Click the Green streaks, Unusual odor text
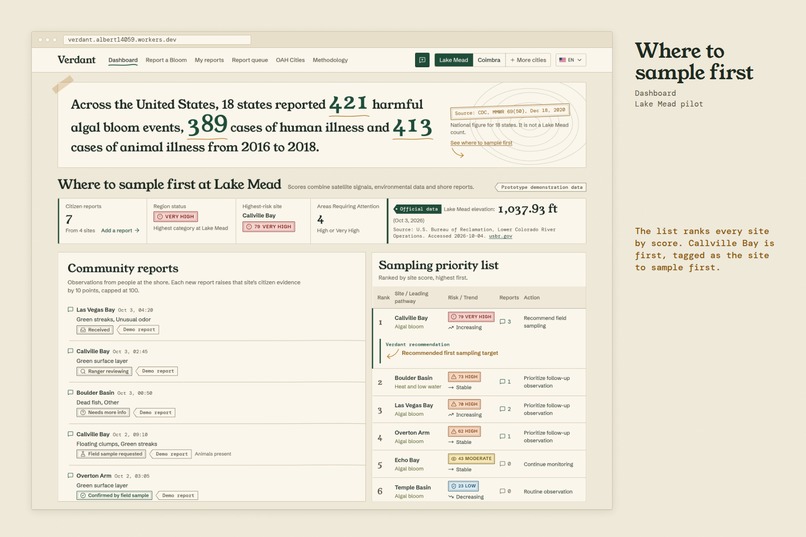The width and height of the screenshot is (806, 537). pos(114,320)
